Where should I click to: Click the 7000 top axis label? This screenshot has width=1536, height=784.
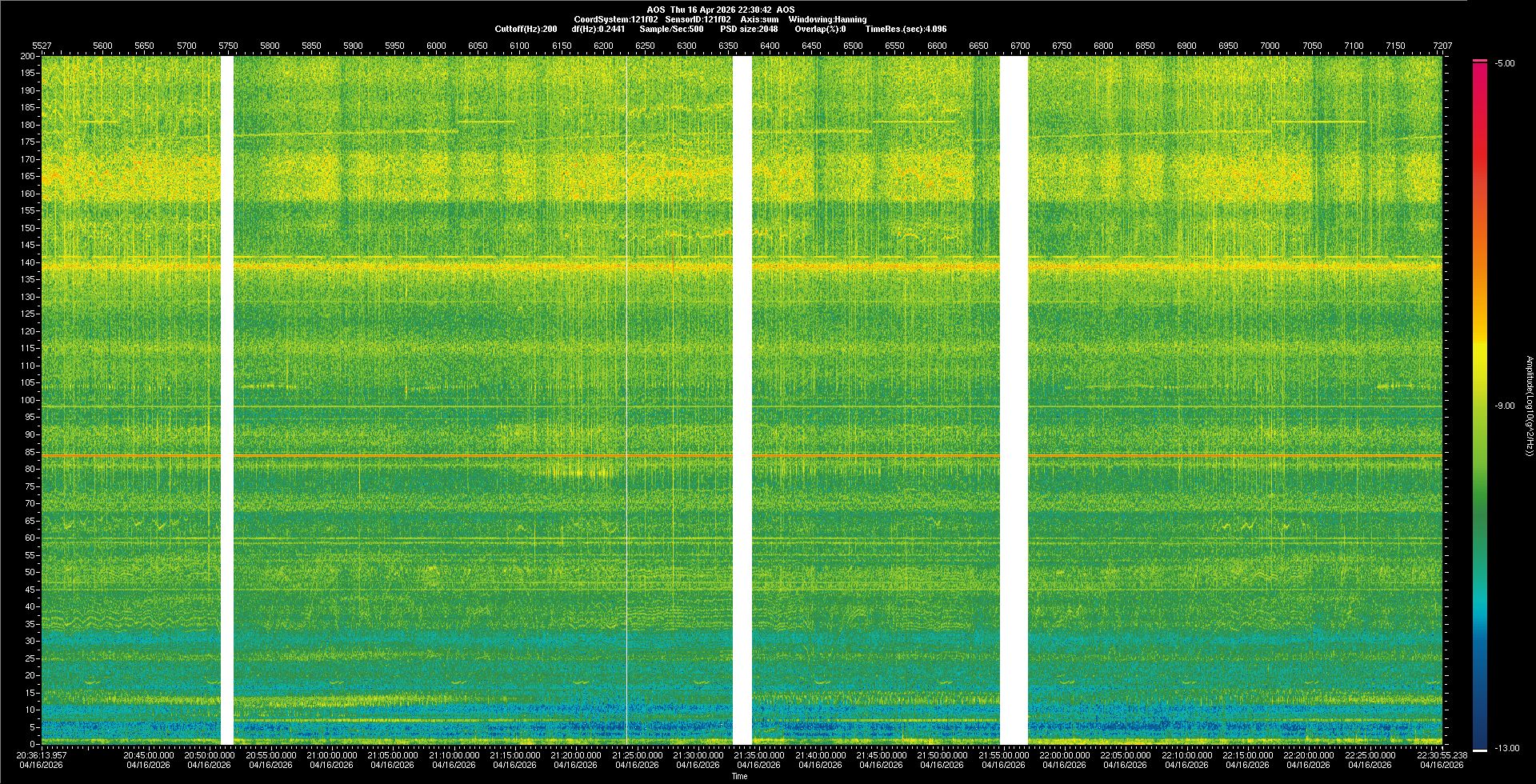click(x=1270, y=46)
